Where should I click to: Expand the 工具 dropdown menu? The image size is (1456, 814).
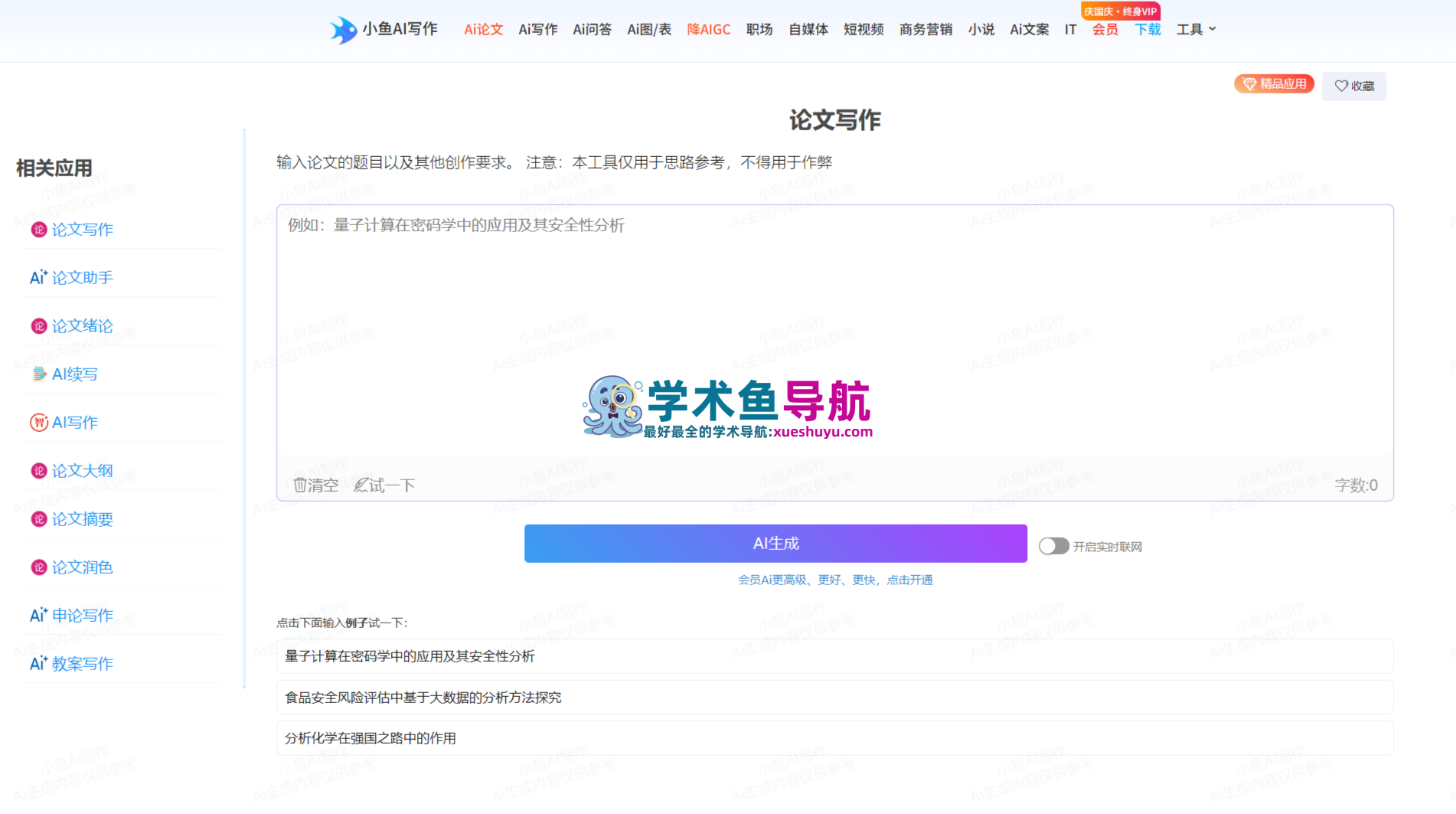[x=1196, y=30]
